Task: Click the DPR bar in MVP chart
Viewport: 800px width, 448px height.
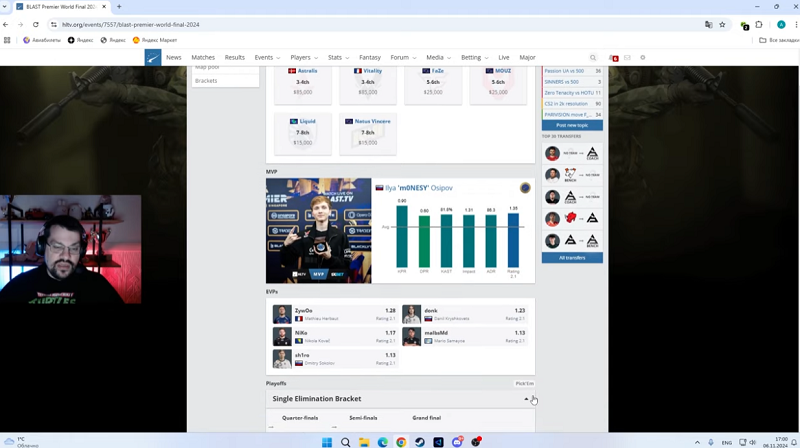Action: (424, 241)
